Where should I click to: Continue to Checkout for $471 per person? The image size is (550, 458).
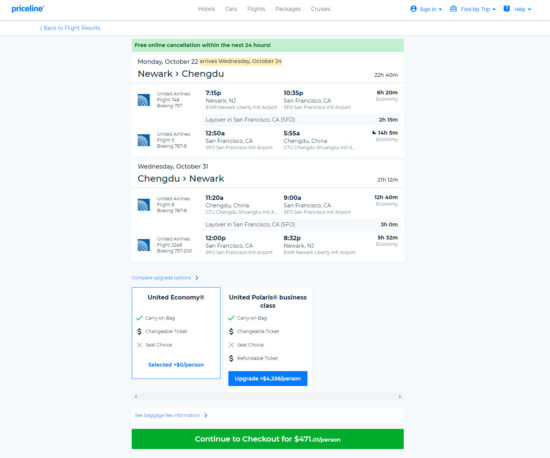(268, 439)
